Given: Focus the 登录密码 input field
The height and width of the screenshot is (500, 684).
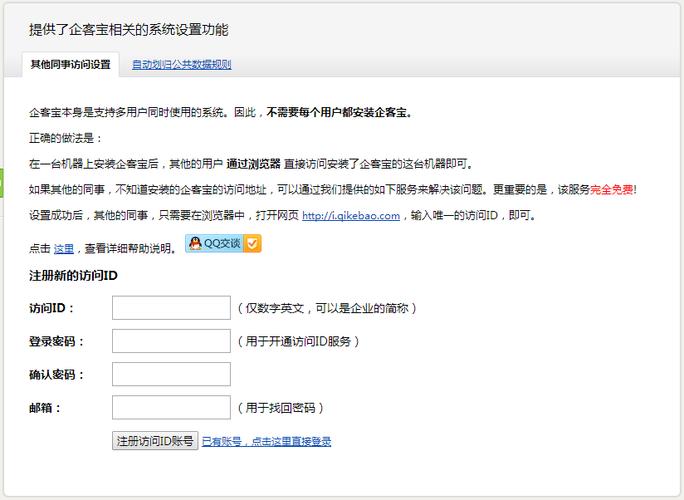Looking at the screenshot, I should click(171, 341).
